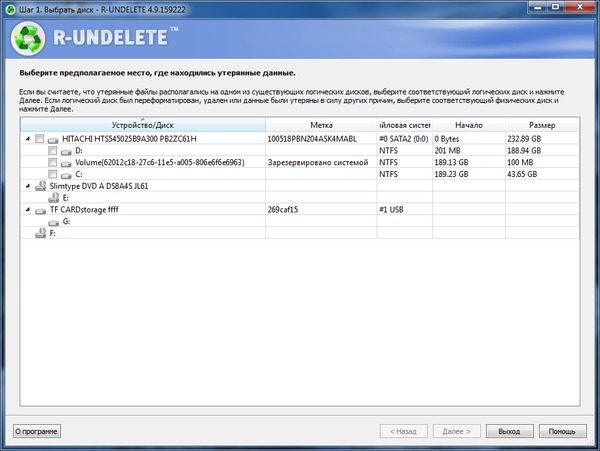Screen dimensions: 600x451
Task: Click the F: drive icon
Action: click(40, 233)
